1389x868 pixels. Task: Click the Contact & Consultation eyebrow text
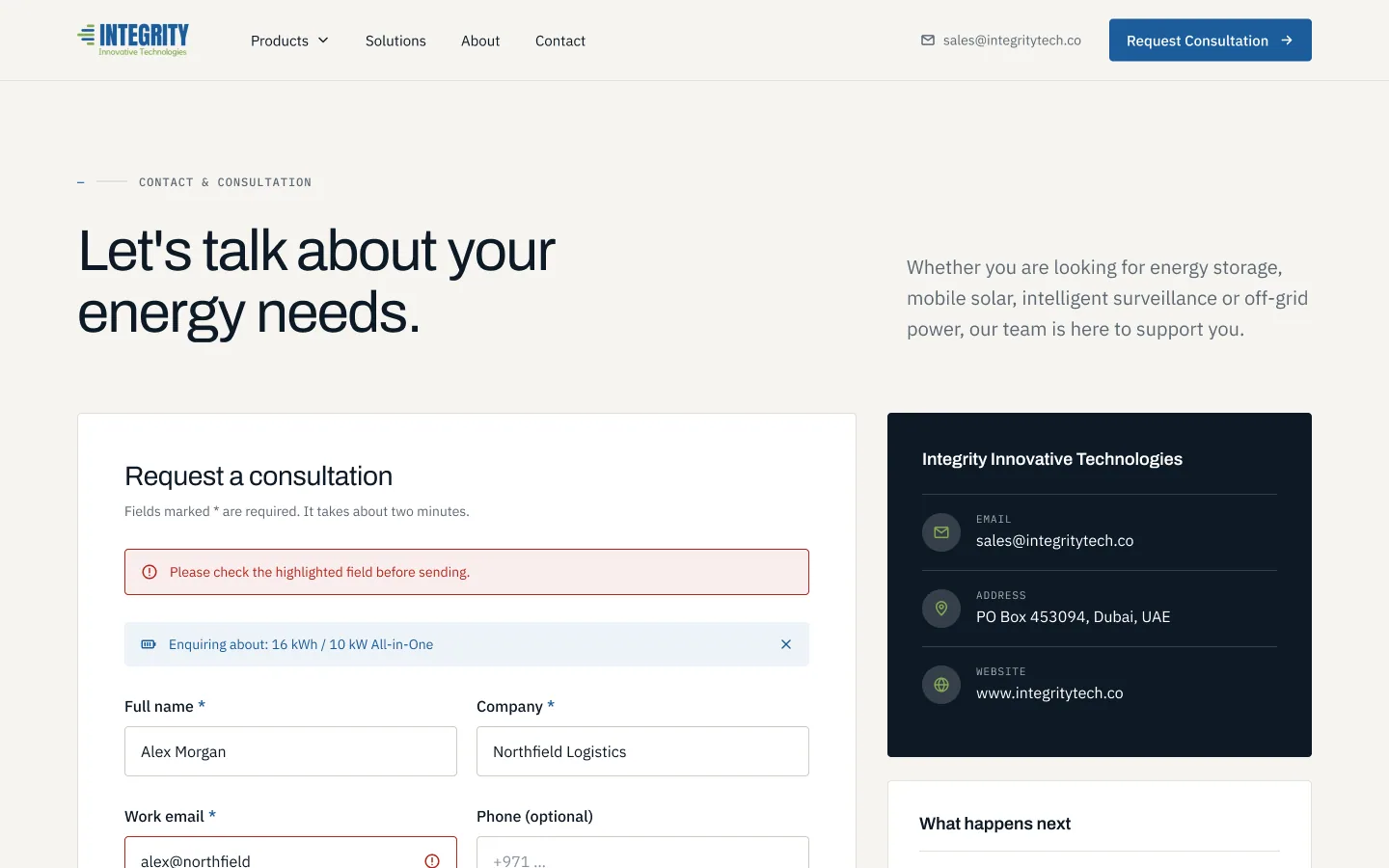click(x=226, y=182)
